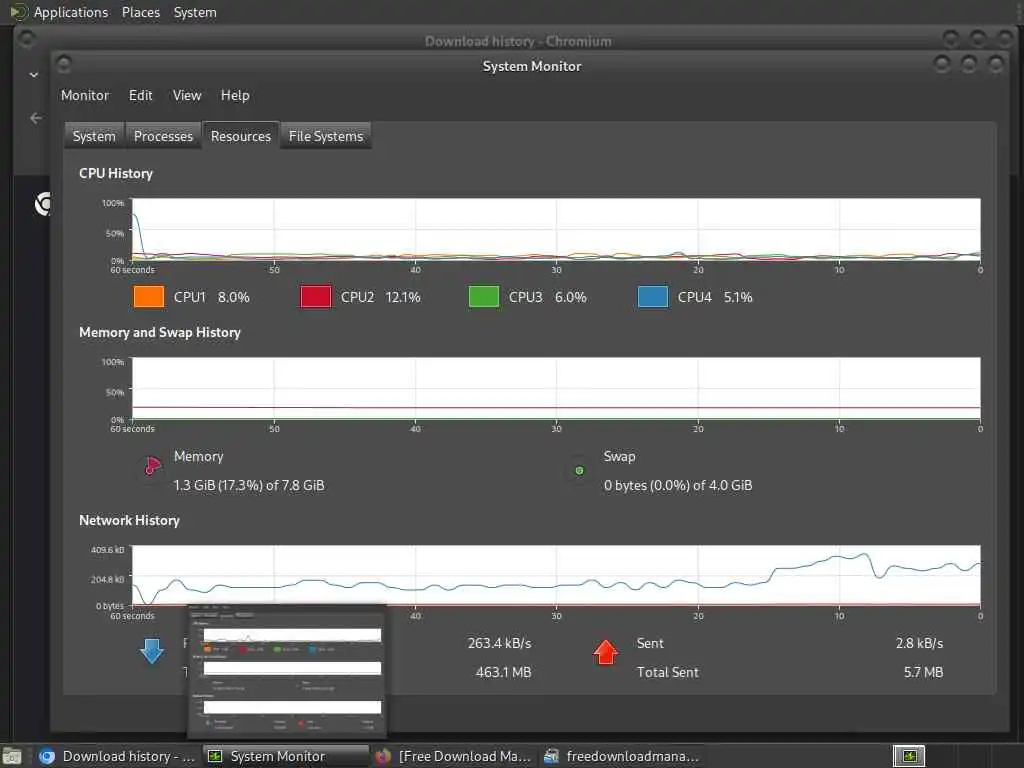Click the Chromium logo icon behind System Monitor
Screen dimensions: 1024x768
coord(42,204)
